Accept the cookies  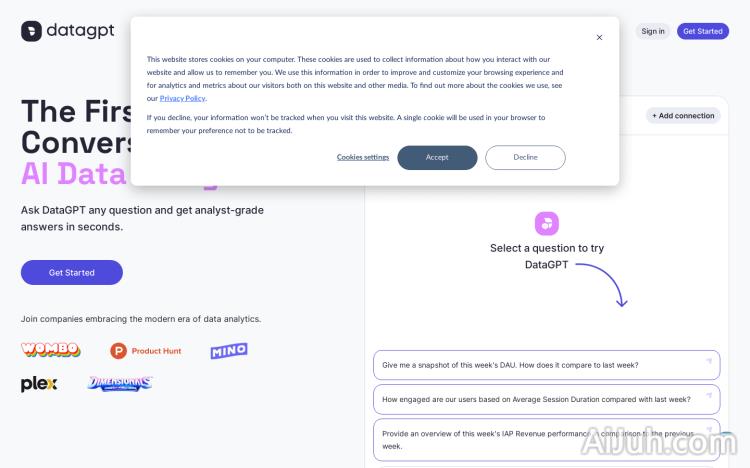437,157
